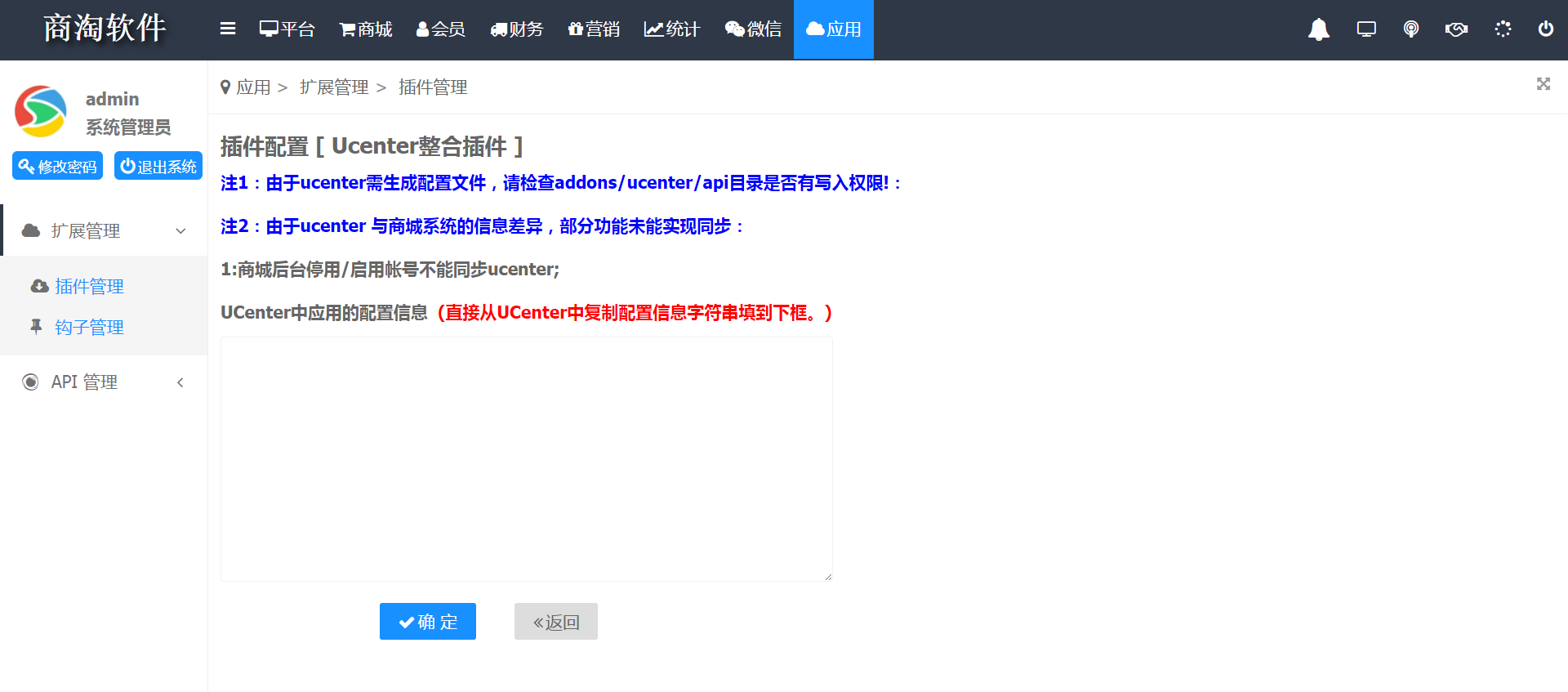
Task: Open the 微信 WeChat menu
Action: click(x=753, y=29)
